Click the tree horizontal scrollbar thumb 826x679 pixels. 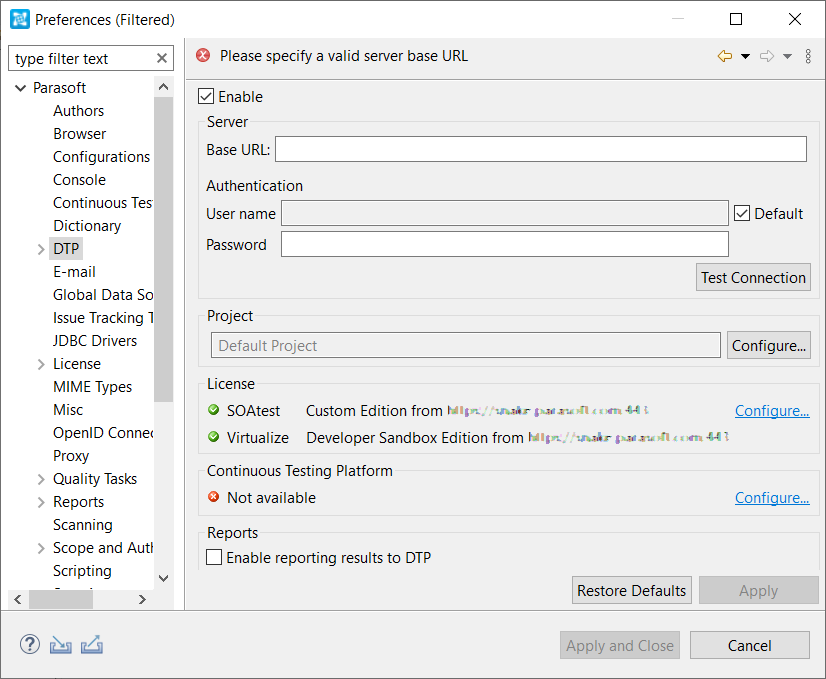(x=61, y=599)
